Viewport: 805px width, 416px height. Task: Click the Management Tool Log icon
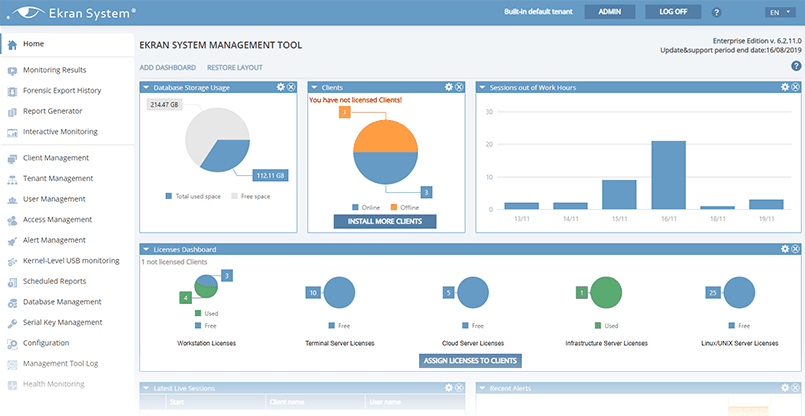(x=13, y=364)
